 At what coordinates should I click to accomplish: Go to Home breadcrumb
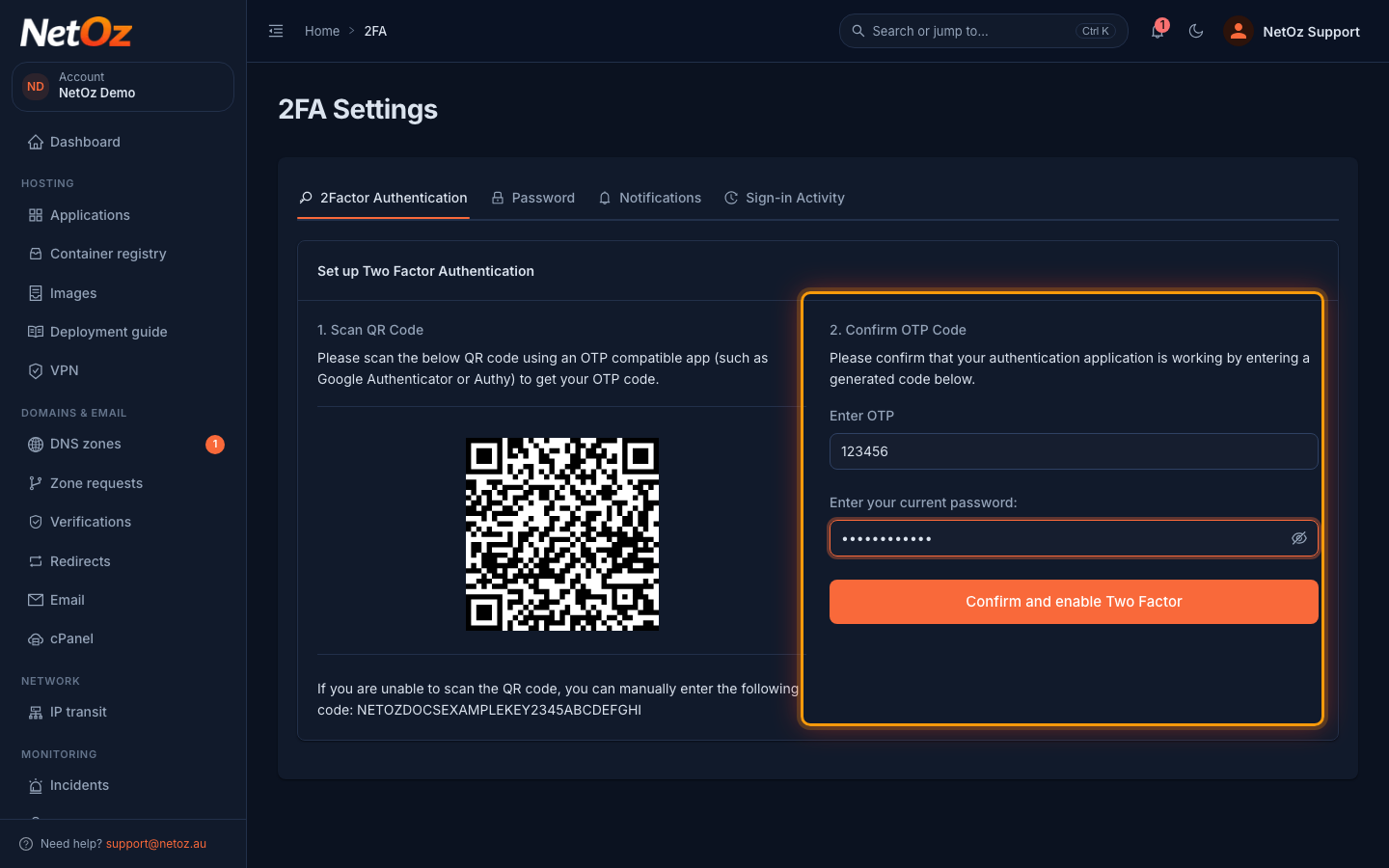(x=322, y=31)
